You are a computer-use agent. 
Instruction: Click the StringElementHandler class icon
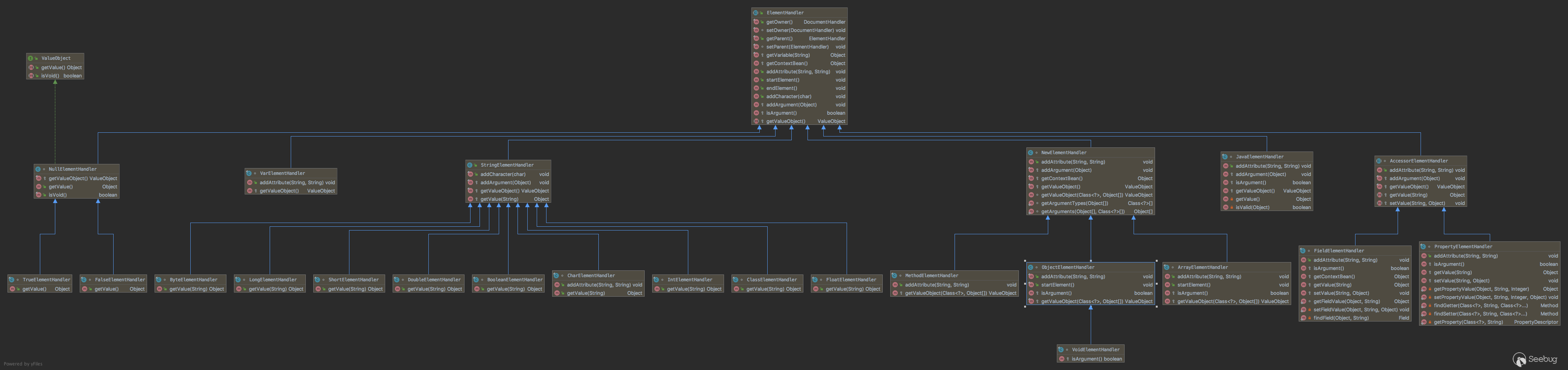click(470, 165)
